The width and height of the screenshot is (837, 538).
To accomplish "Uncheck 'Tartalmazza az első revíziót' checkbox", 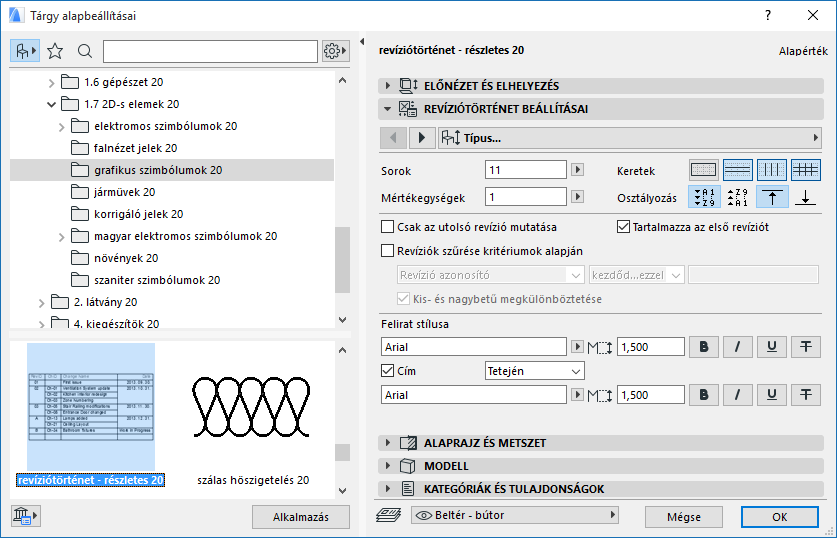I will tap(625, 227).
